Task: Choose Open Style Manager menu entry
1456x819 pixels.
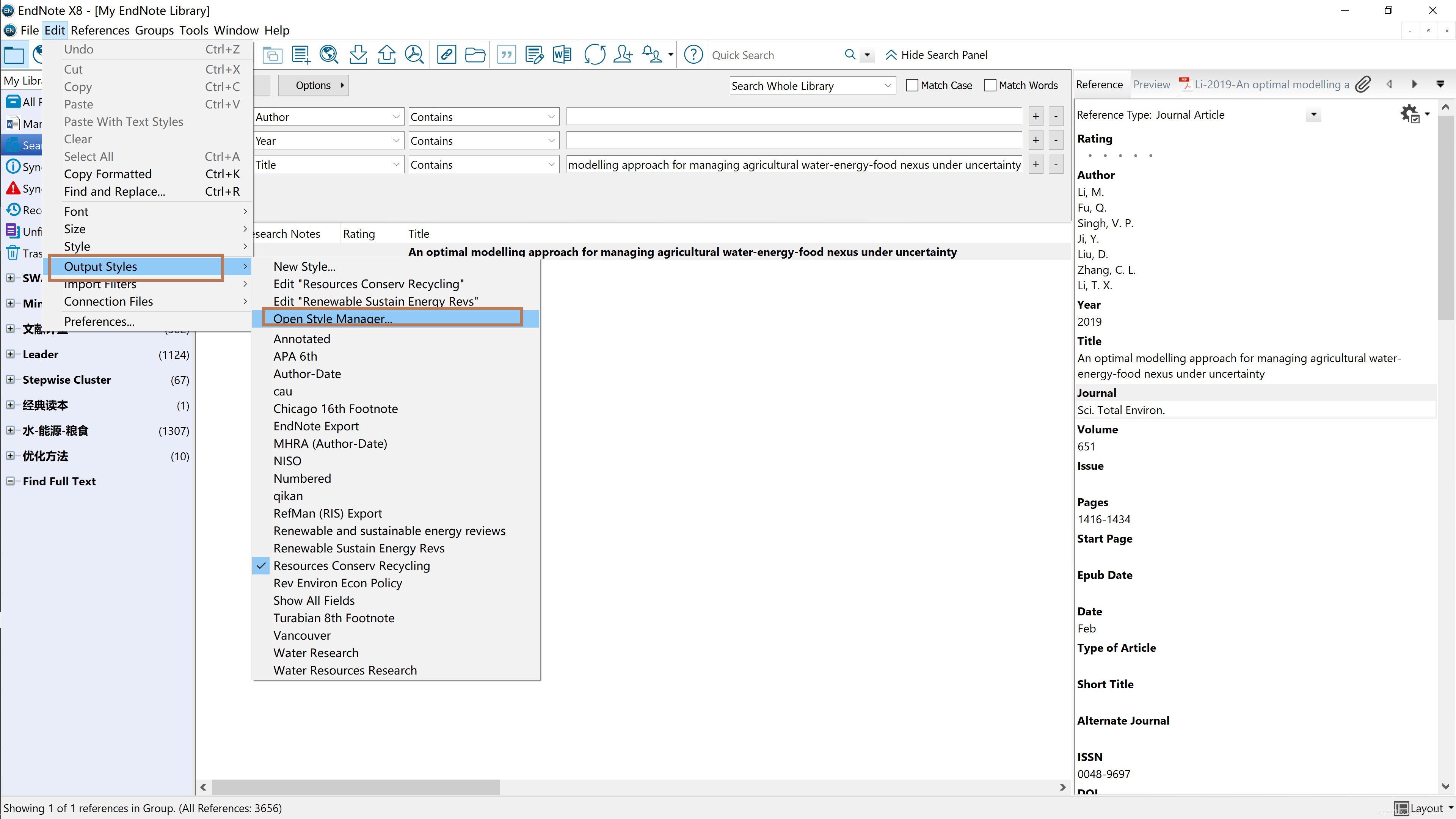Action: pyautogui.click(x=333, y=318)
